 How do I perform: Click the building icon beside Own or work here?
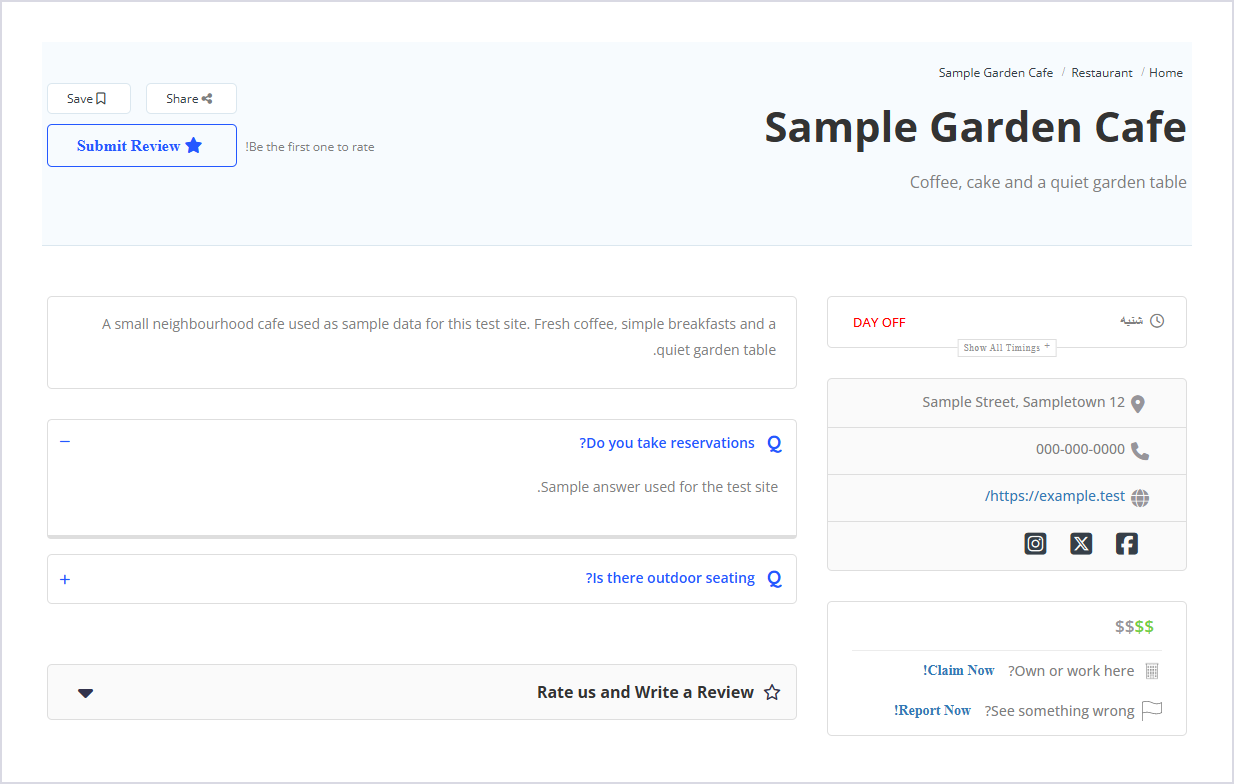point(1152,671)
